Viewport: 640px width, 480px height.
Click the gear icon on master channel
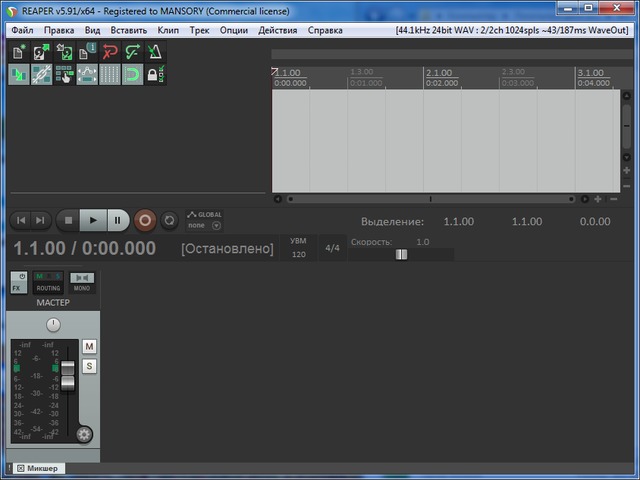point(84,434)
